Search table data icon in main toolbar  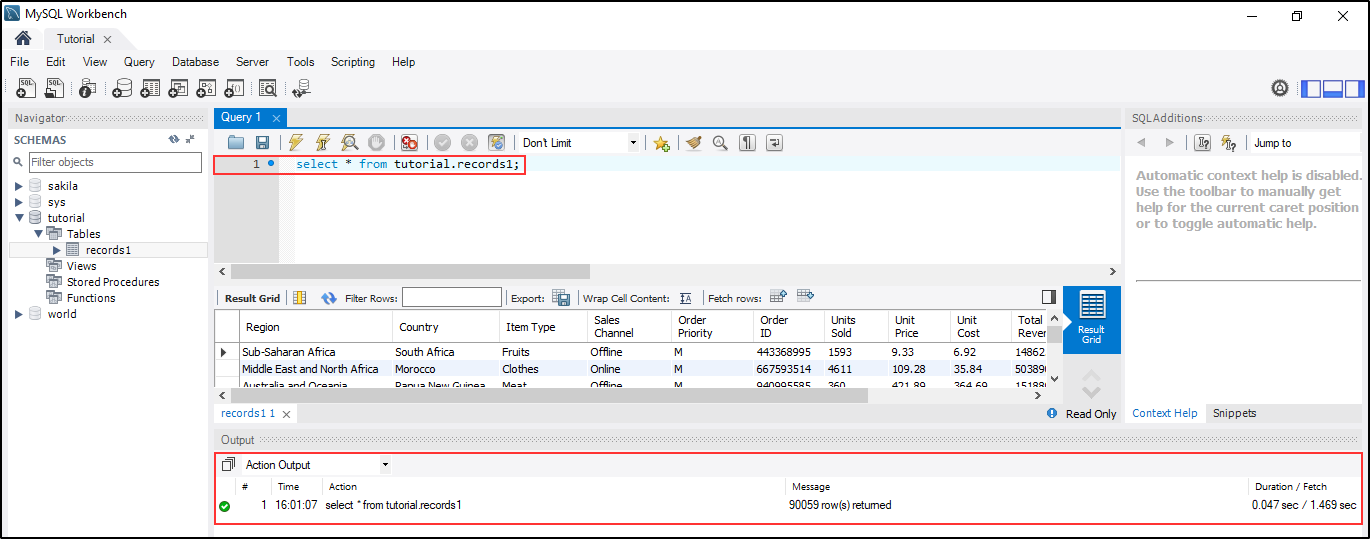[x=268, y=89]
